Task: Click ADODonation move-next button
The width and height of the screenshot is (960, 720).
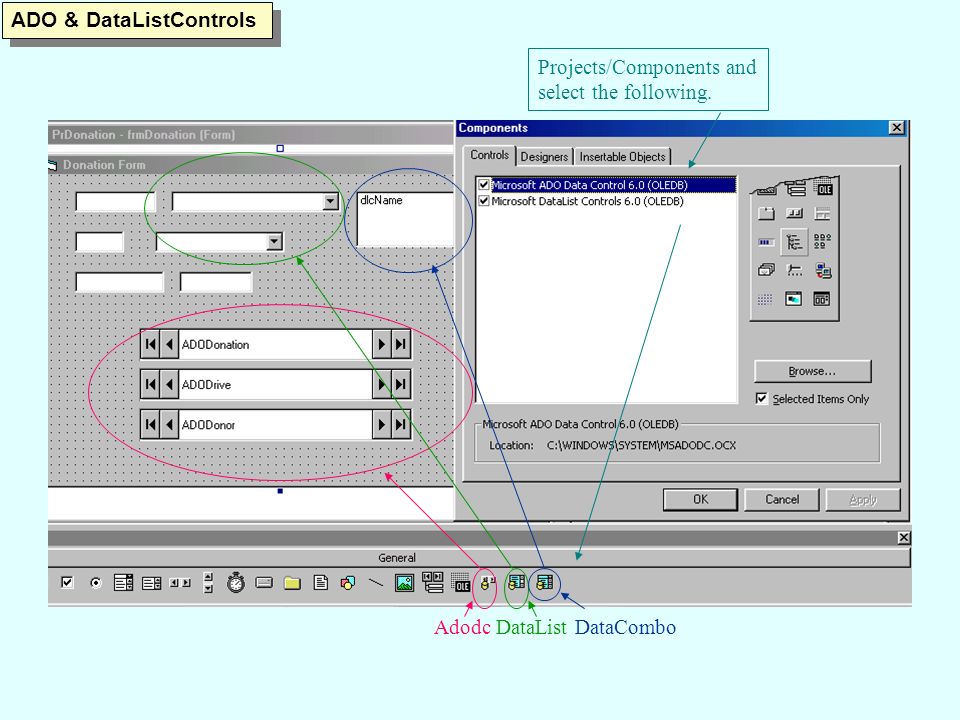Action: pos(381,344)
